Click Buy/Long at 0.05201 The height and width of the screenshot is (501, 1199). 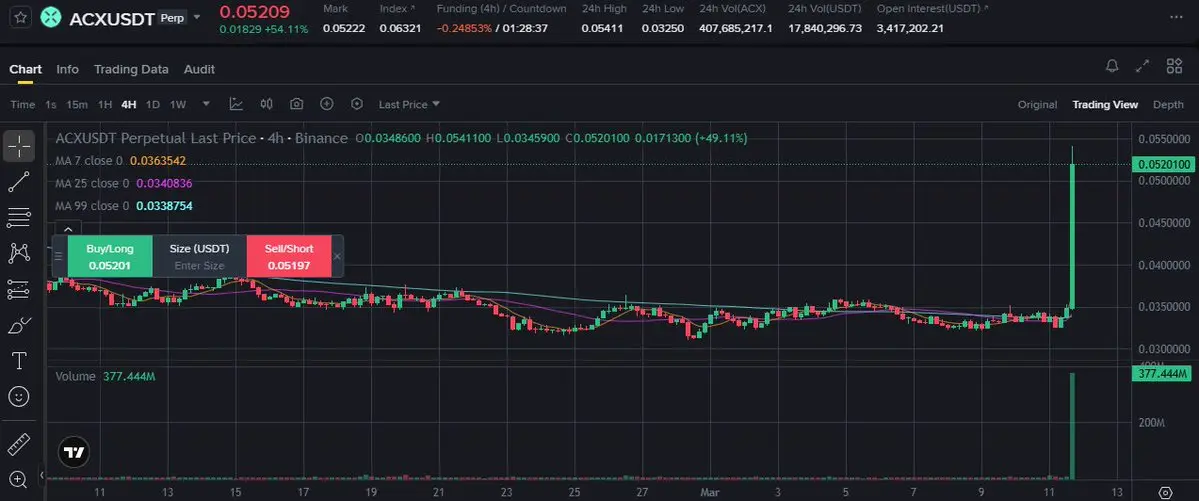(x=110, y=256)
